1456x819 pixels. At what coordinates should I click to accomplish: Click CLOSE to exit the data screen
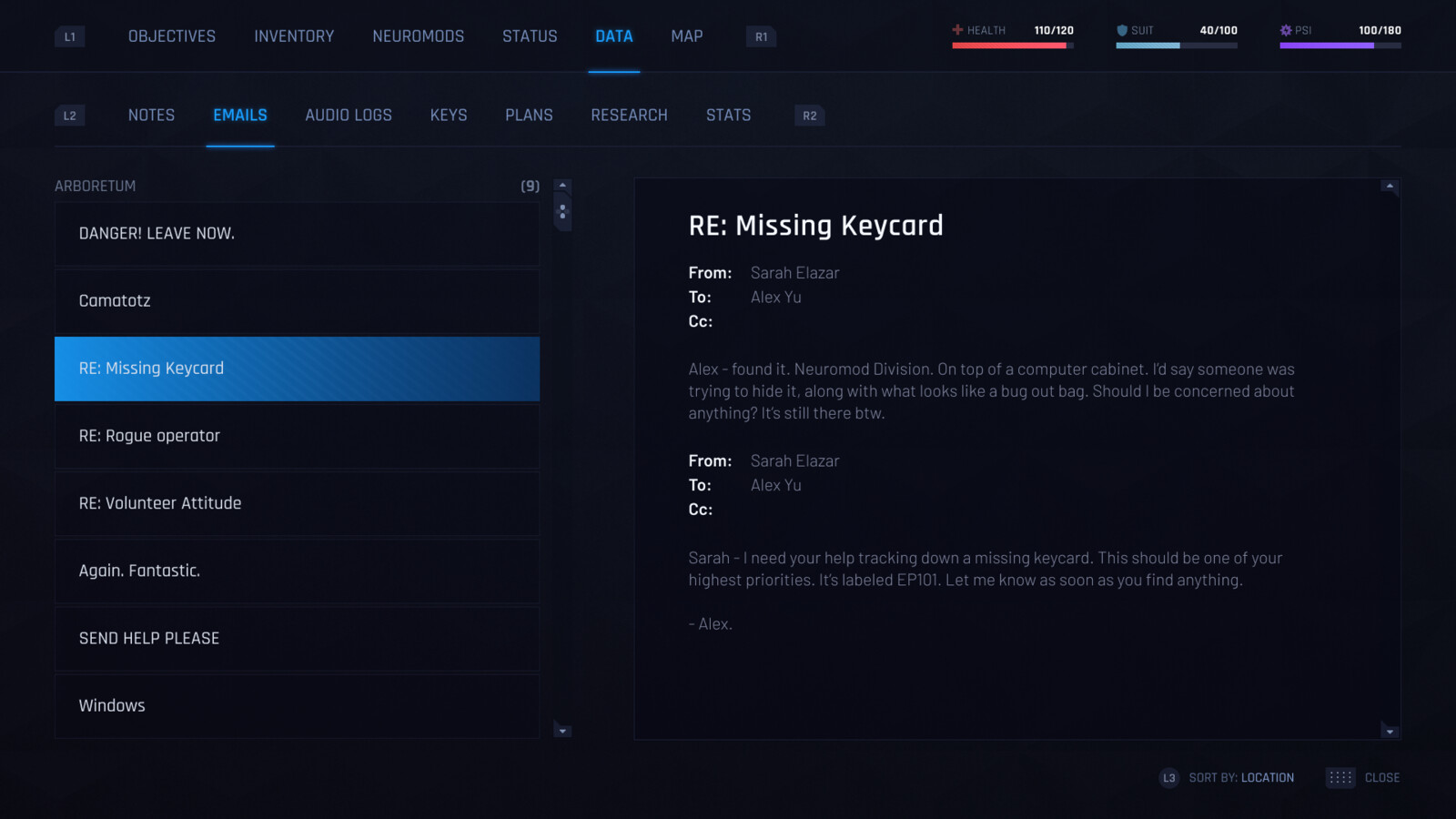(1383, 778)
